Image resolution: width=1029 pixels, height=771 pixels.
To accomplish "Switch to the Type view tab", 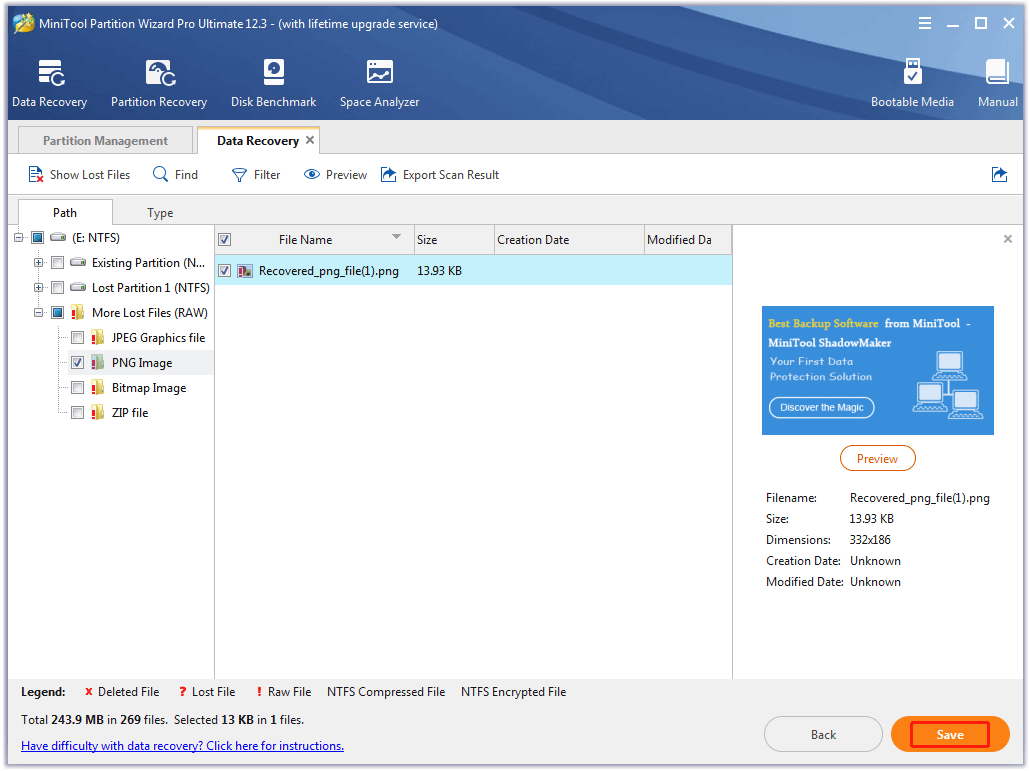I will [160, 213].
